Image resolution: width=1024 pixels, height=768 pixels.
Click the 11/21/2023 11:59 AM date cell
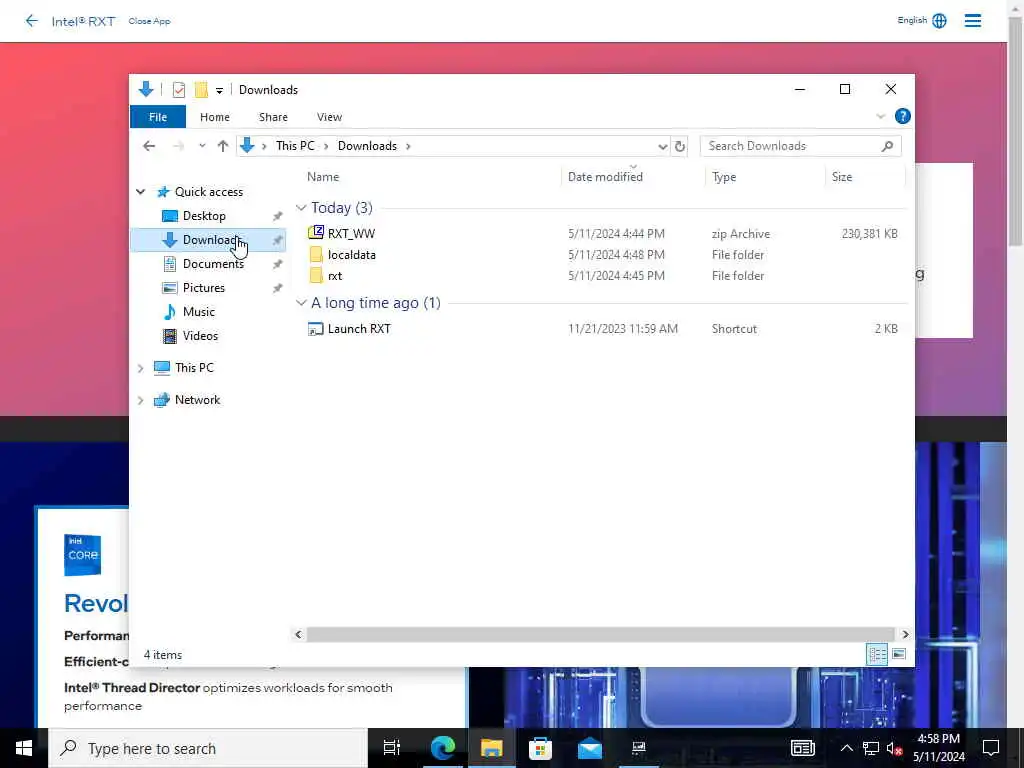(x=622, y=329)
